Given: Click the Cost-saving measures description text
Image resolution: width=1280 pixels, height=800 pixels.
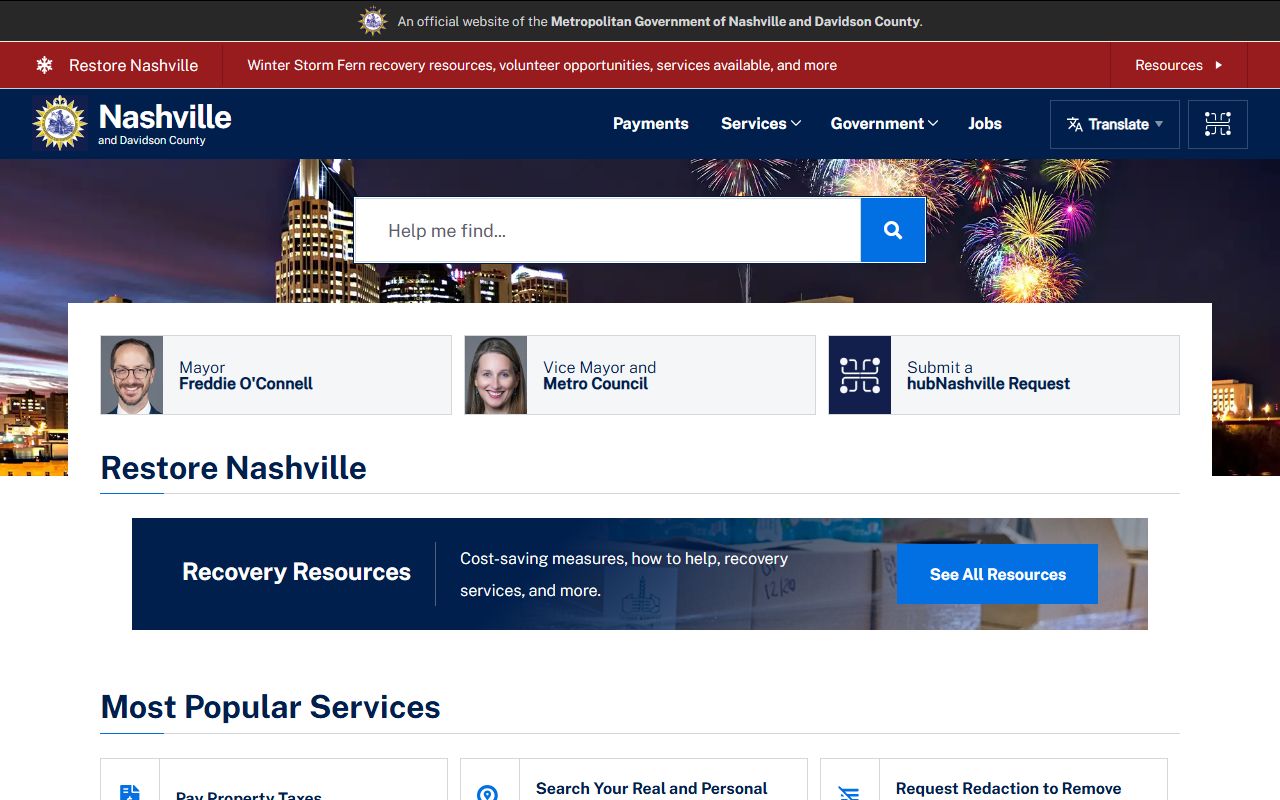Looking at the screenshot, I should 624,574.
